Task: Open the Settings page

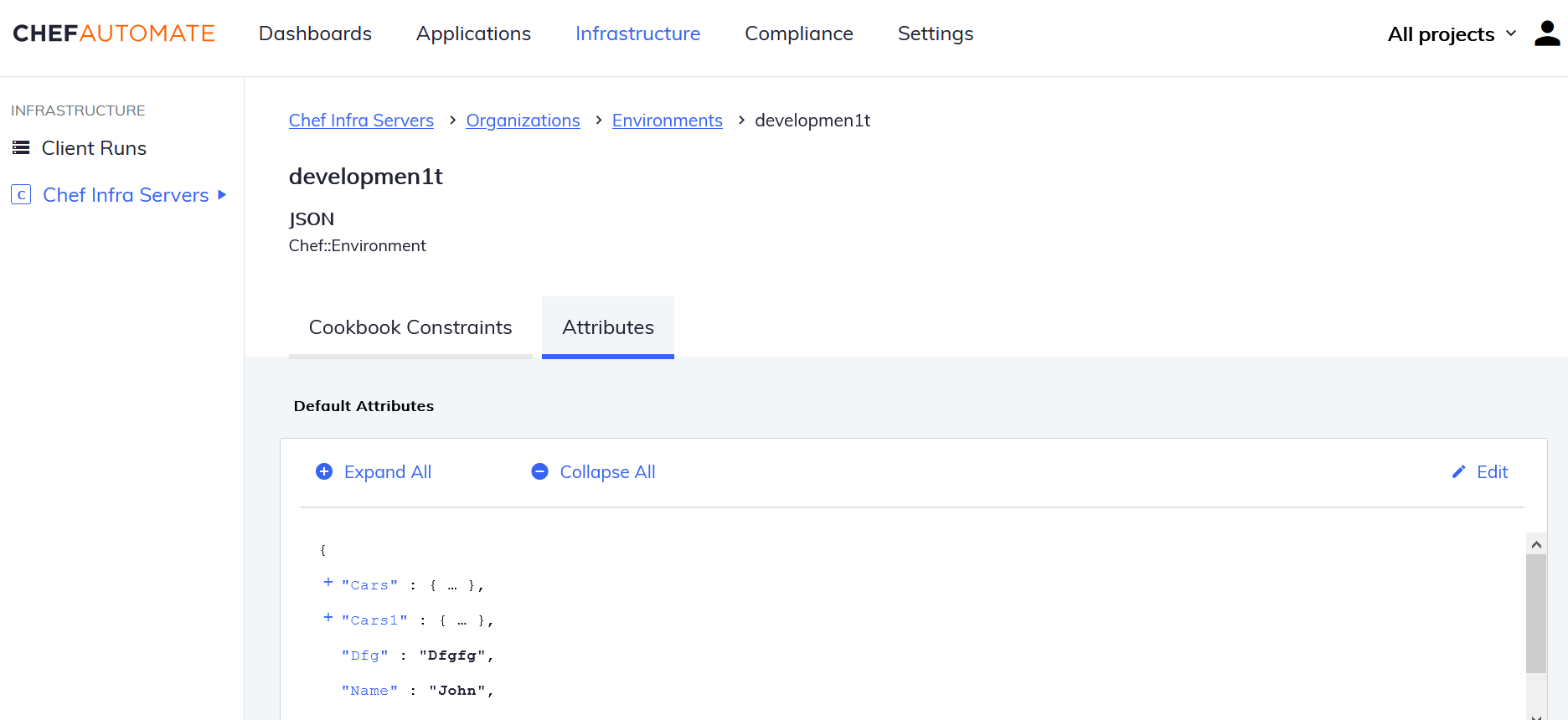Action: (x=935, y=33)
